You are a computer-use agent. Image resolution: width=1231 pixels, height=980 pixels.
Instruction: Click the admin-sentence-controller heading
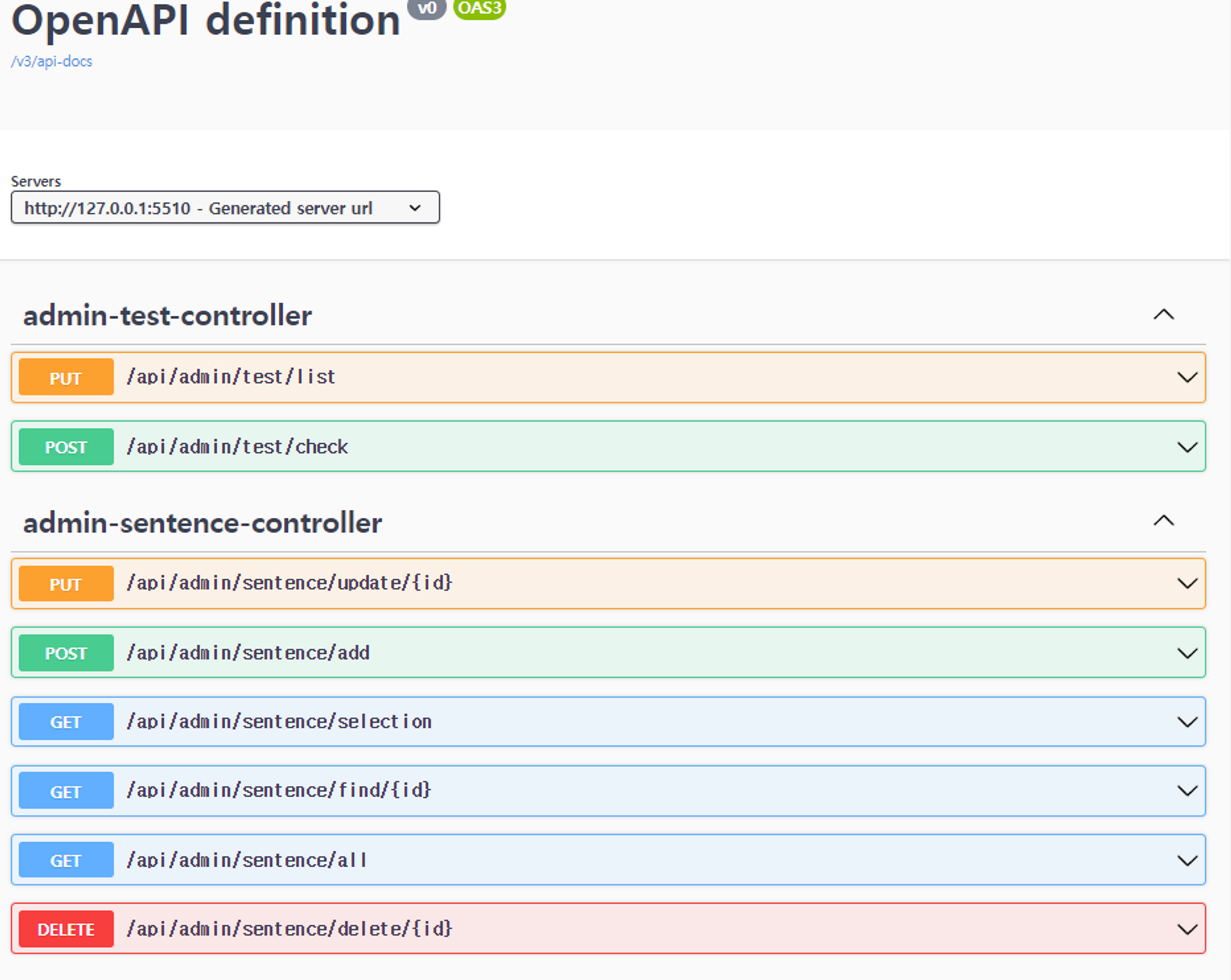pyautogui.click(x=202, y=523)
